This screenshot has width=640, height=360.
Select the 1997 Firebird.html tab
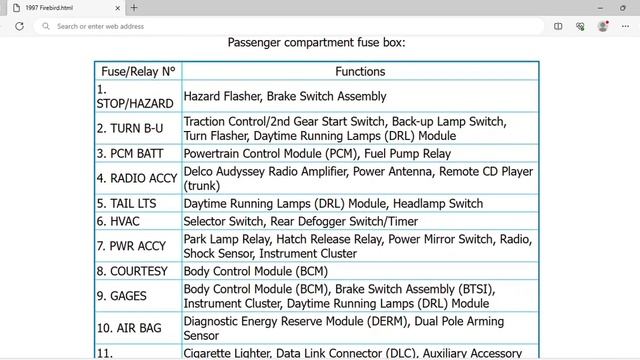click(66, 8)
